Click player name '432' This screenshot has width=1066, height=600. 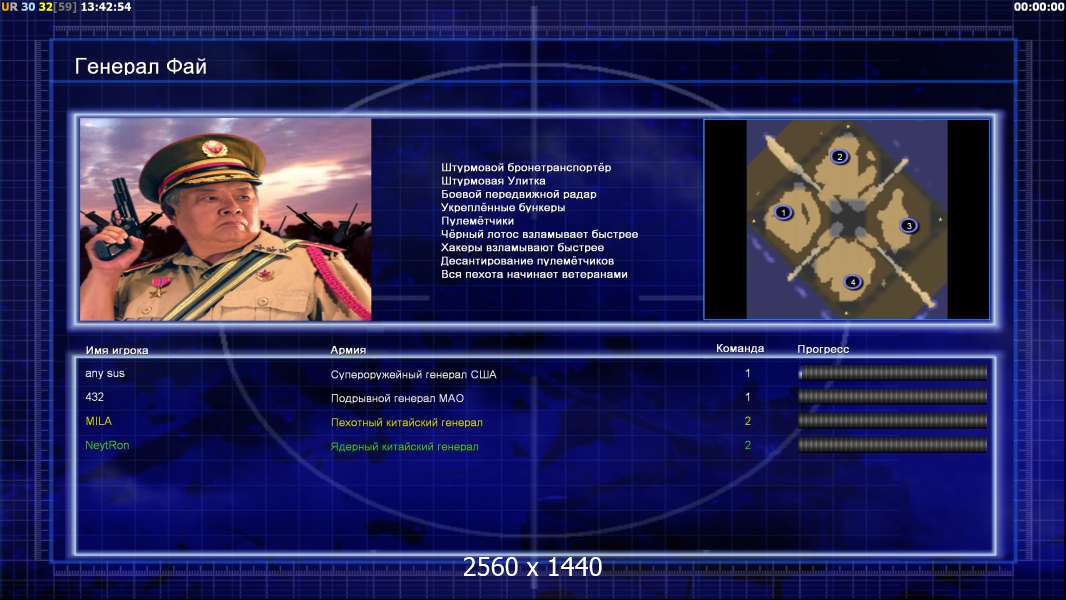[x=94, y=397]
